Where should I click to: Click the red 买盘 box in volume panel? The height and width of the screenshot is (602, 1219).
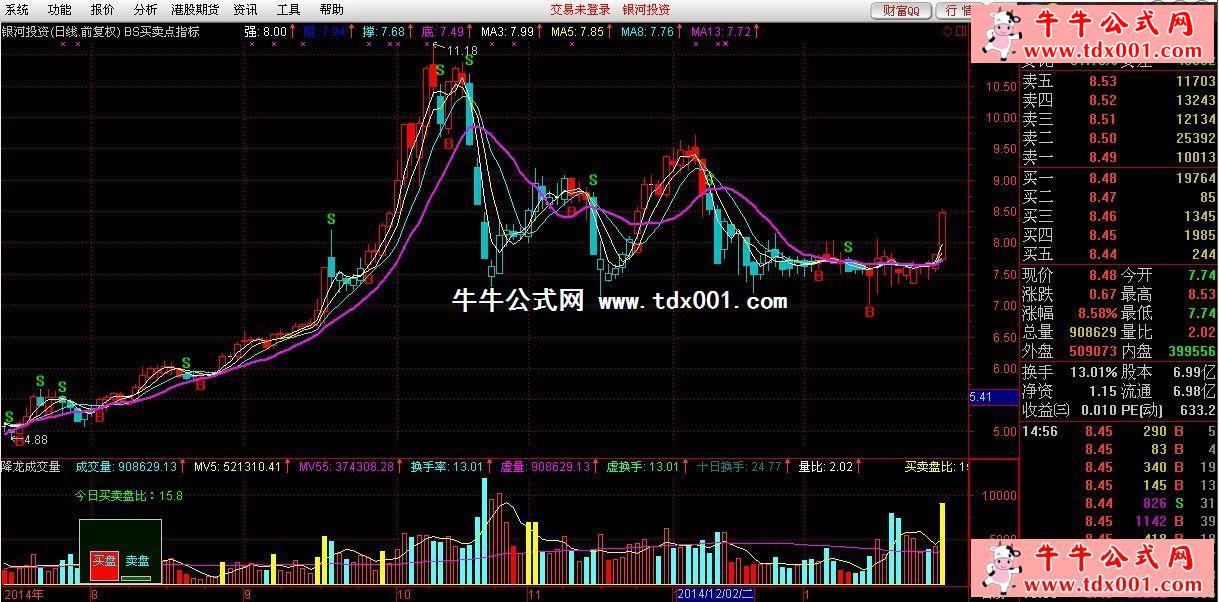pos(104,562)
